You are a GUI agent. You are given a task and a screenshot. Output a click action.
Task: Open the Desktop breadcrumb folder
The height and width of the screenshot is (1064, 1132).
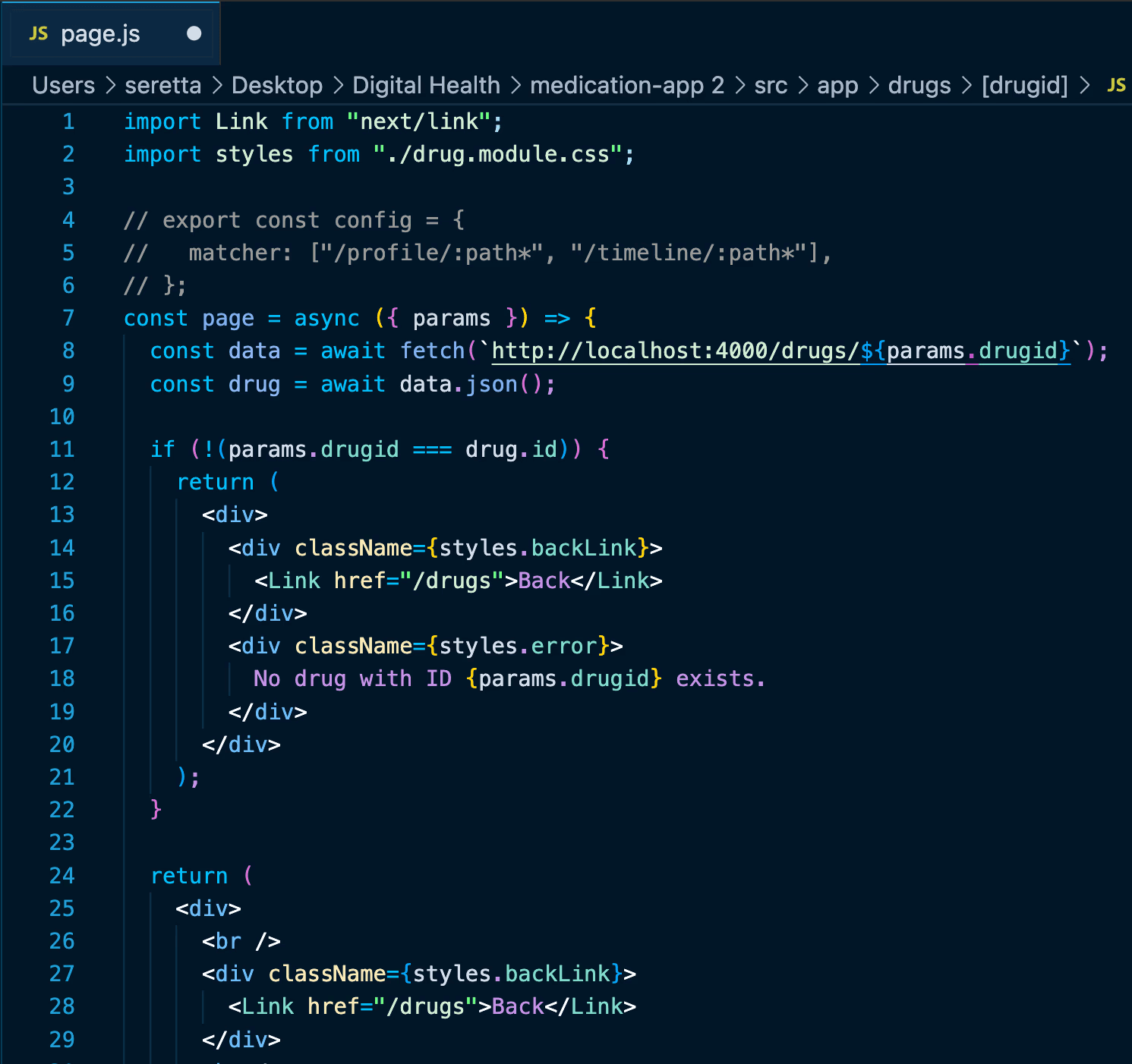(x=277, y=85)
